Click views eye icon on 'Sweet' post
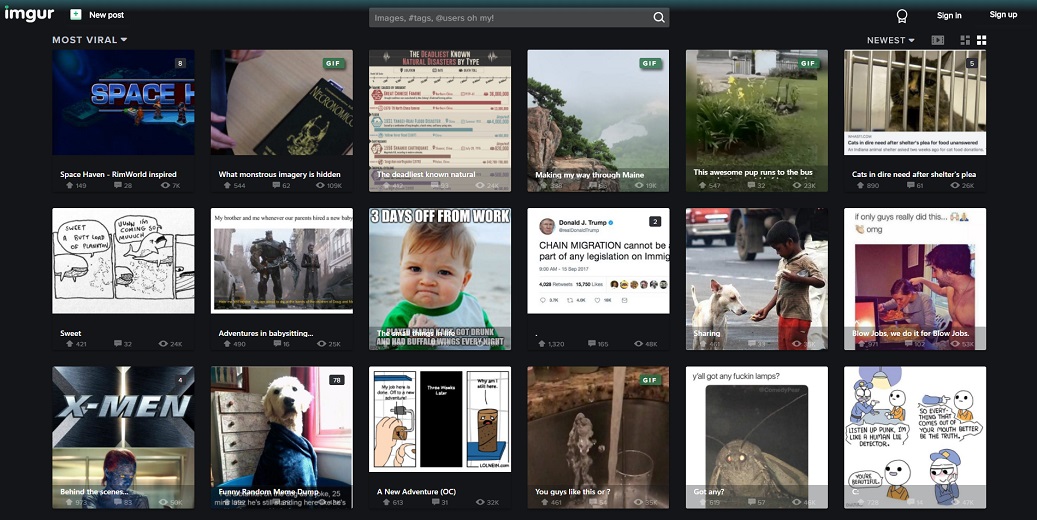The image size is (1037, 520). 165,344
